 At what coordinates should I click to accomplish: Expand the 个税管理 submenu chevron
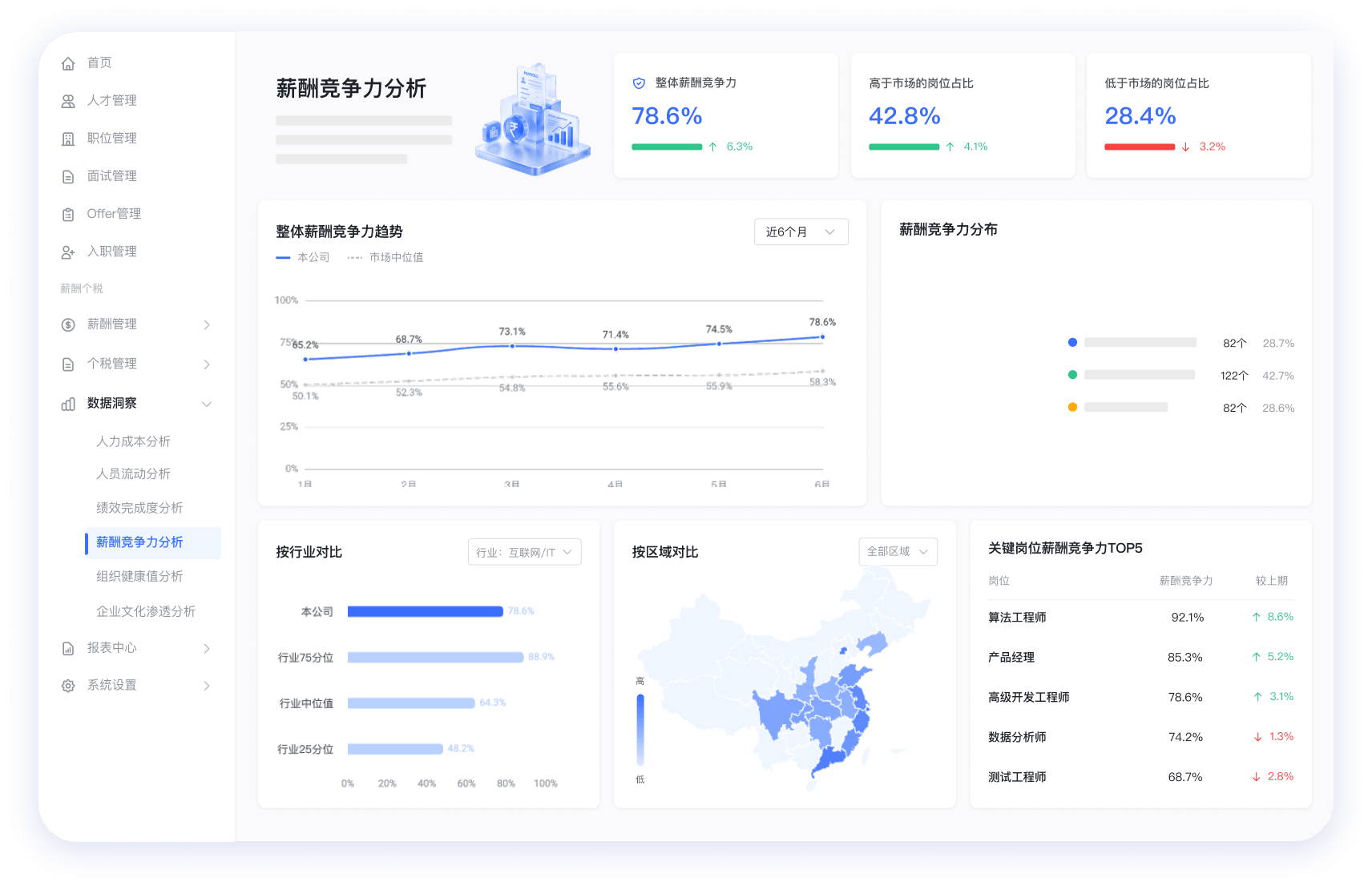[207, 364]
